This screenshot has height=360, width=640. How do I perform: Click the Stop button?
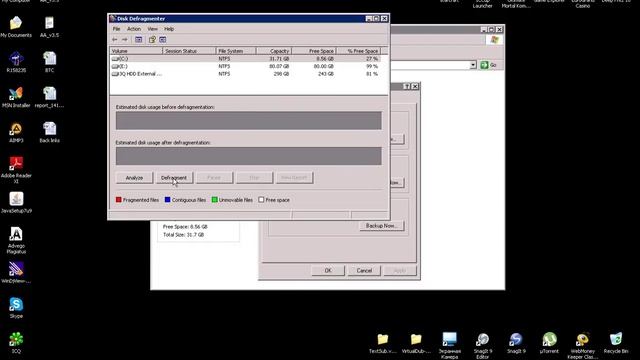[254, 178]
